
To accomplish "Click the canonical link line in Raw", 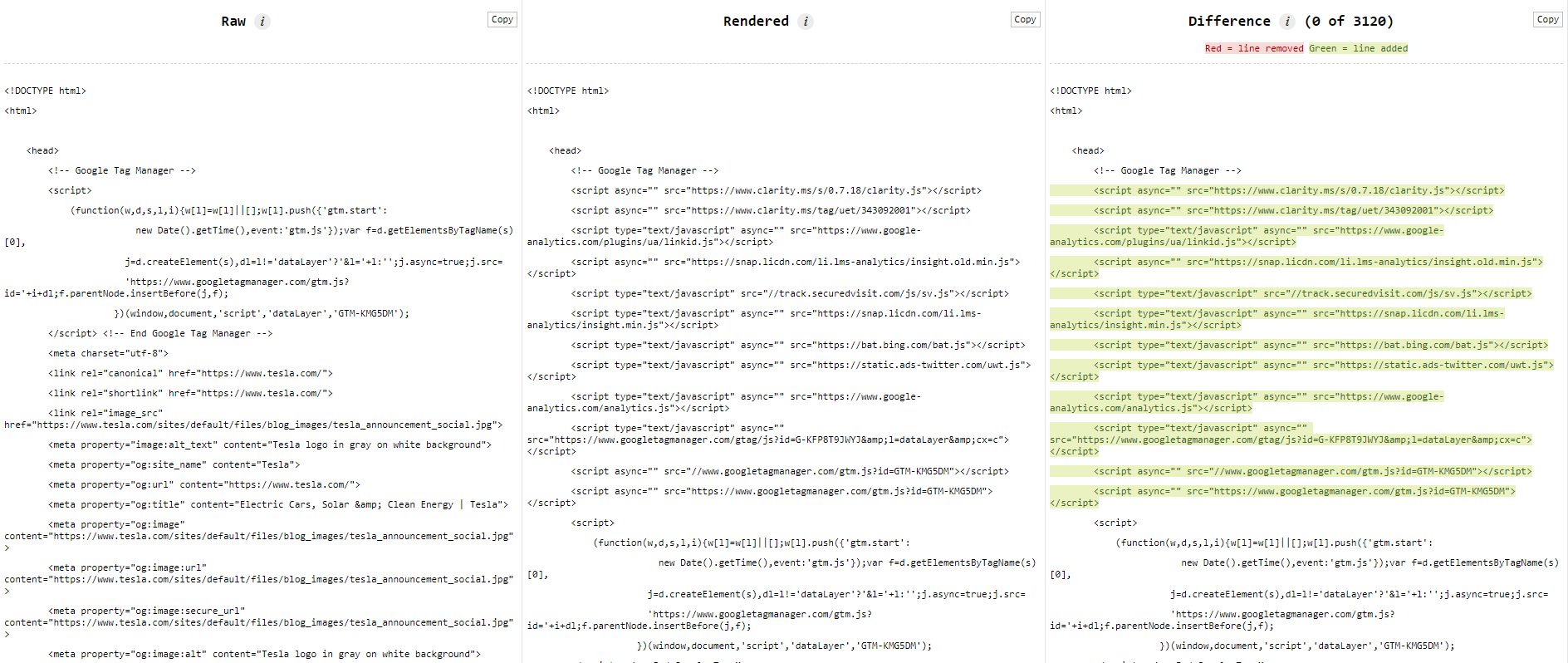I will pyautogui.click(x=190, y=373).
